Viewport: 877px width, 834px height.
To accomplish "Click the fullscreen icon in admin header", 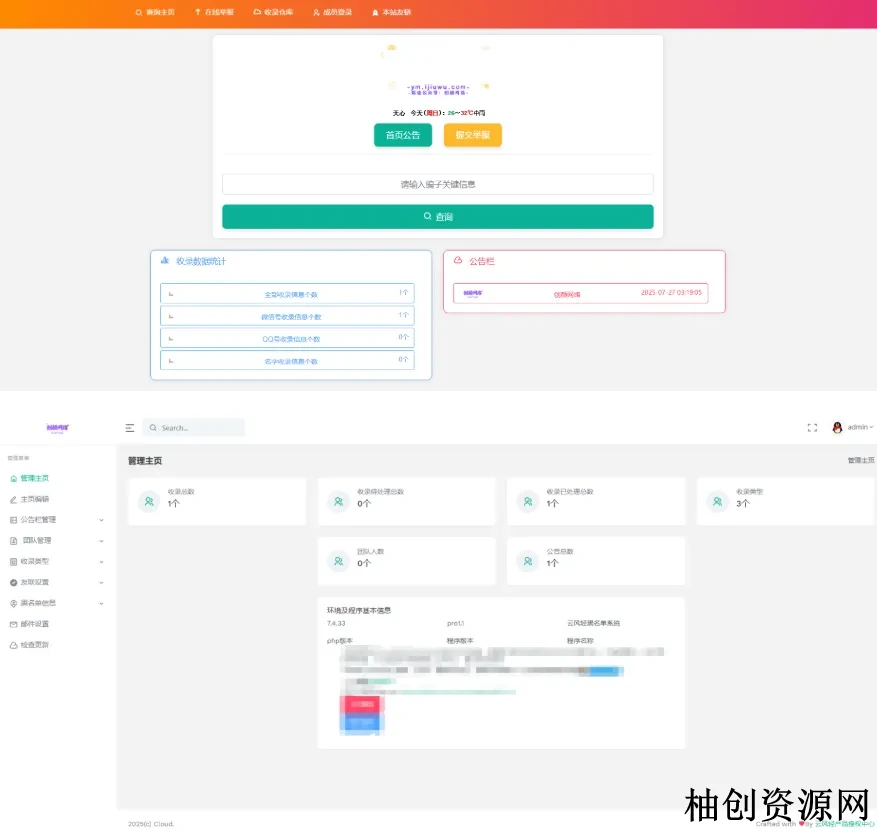I will click(x=812, y=428).
